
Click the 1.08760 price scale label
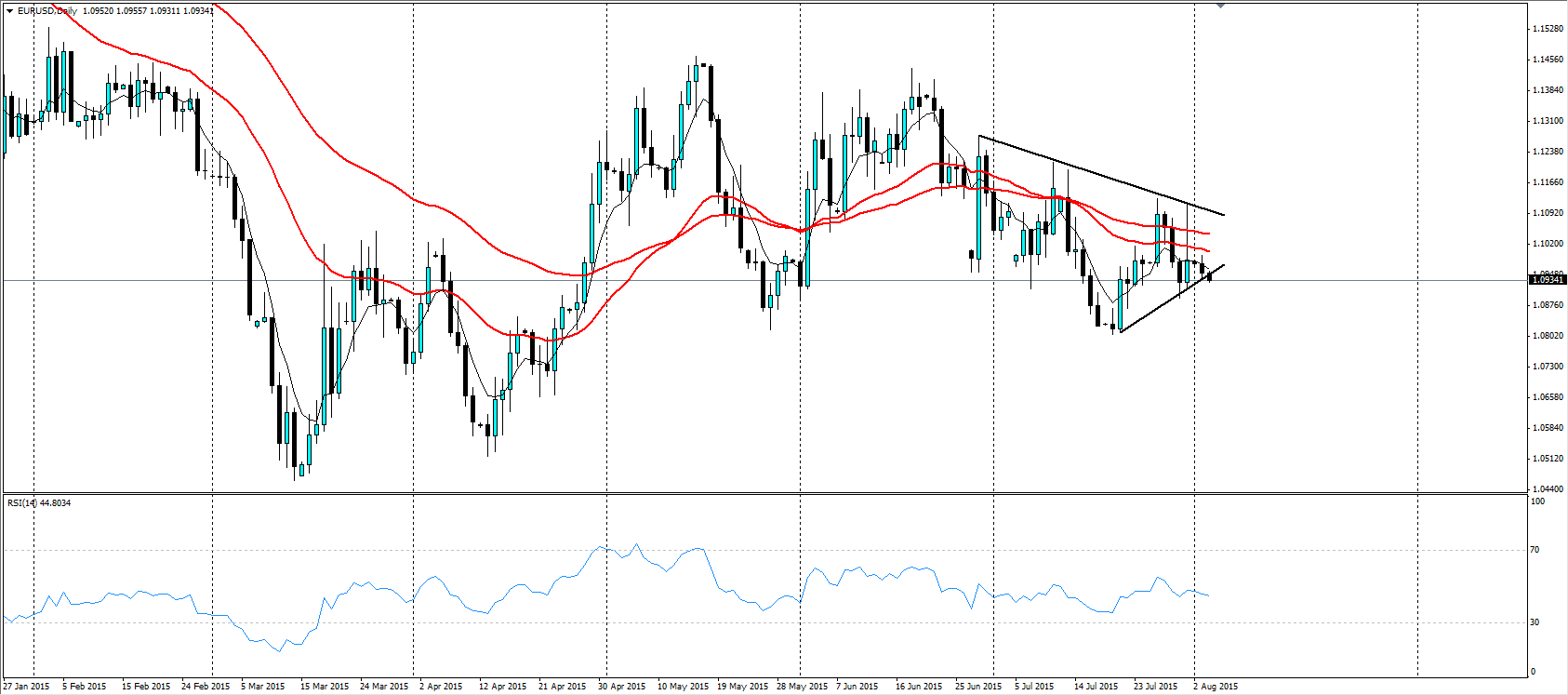1548,305
